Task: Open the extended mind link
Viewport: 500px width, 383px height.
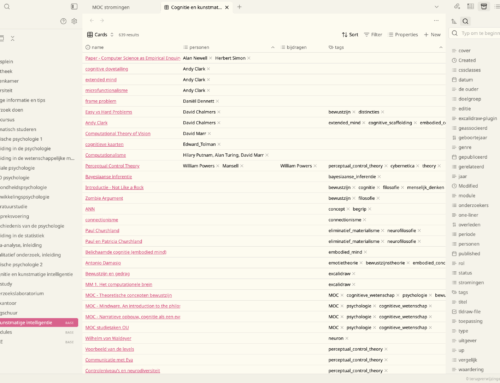Action: pyautogui.click(x=101, y=80)
